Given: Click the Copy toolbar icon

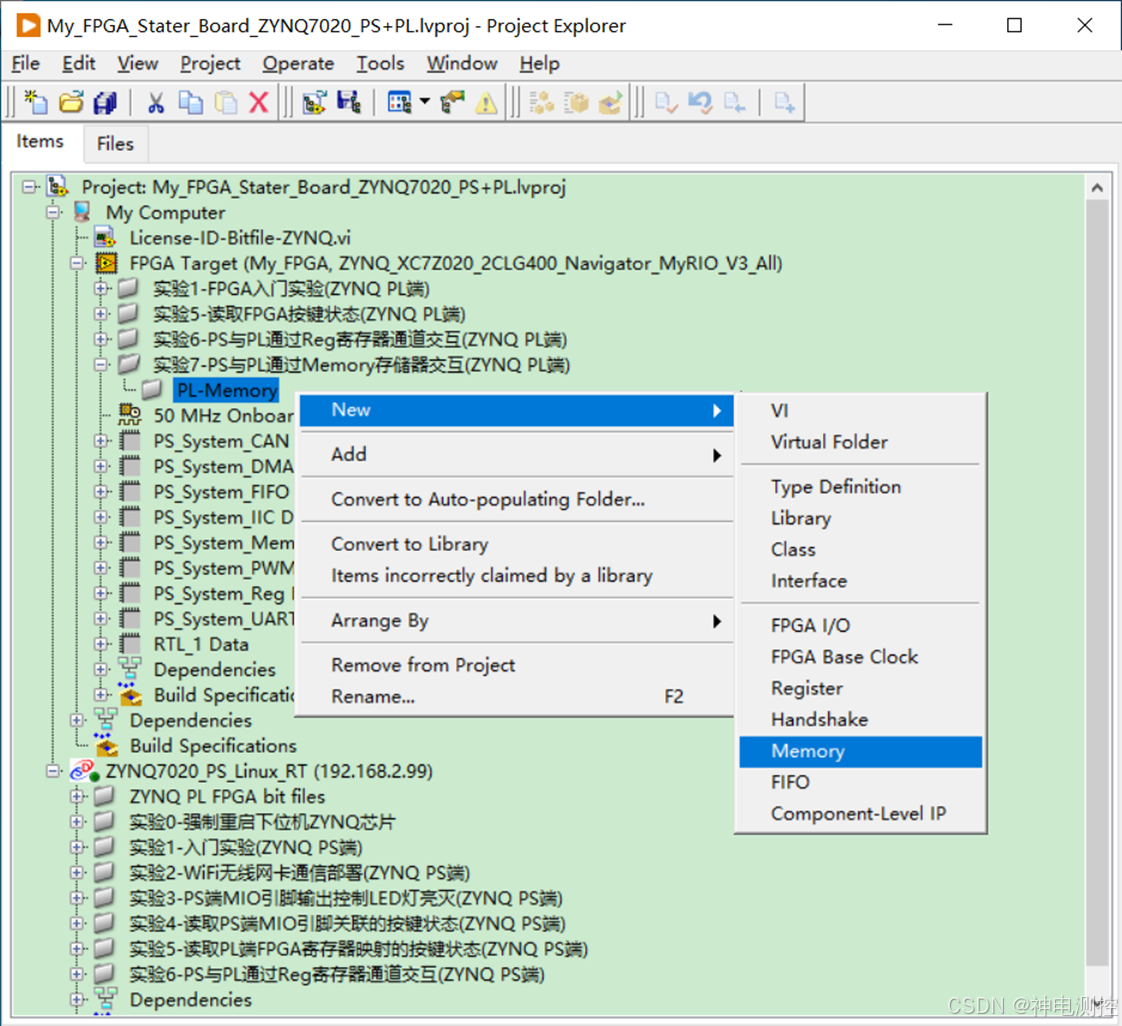Looking at the screenshot, I should point(190,102).
